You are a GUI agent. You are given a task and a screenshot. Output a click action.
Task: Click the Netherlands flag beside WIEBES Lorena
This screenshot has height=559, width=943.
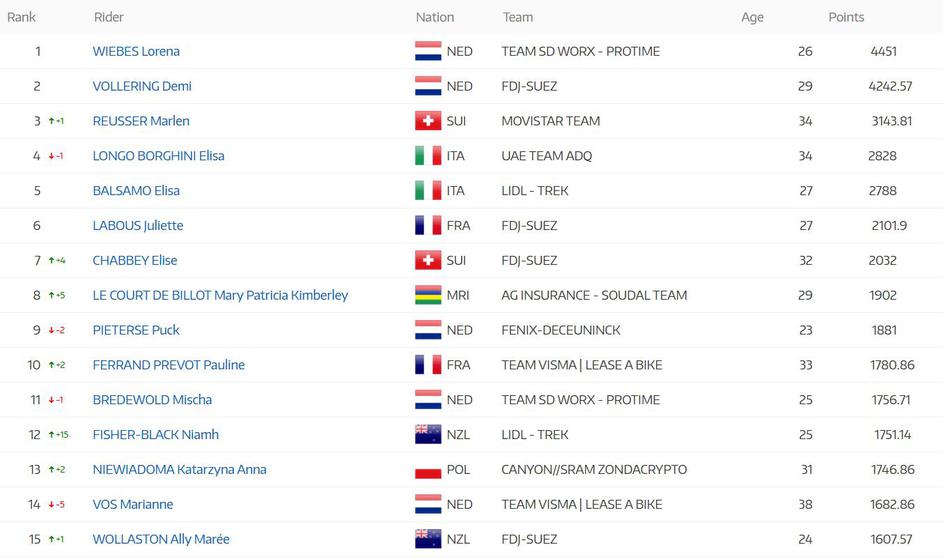pos(428,52)
